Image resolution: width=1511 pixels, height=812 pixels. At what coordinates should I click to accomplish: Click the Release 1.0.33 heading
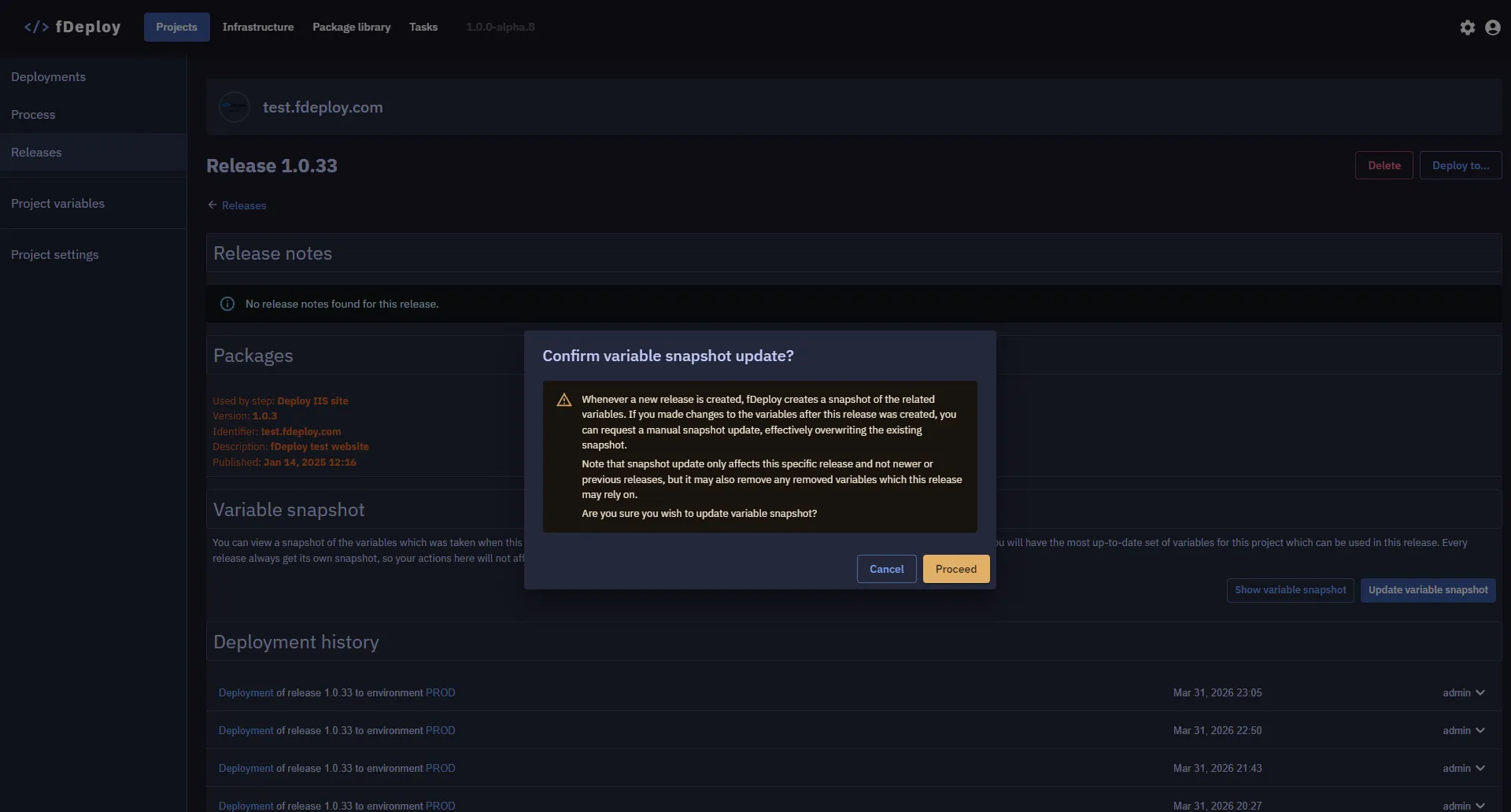(x=272, y=166)
